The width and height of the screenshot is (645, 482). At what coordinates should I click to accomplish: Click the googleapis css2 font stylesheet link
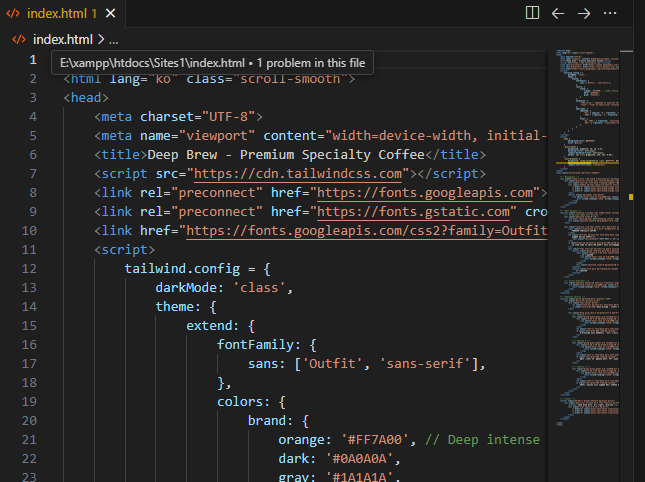click(366, 231)
